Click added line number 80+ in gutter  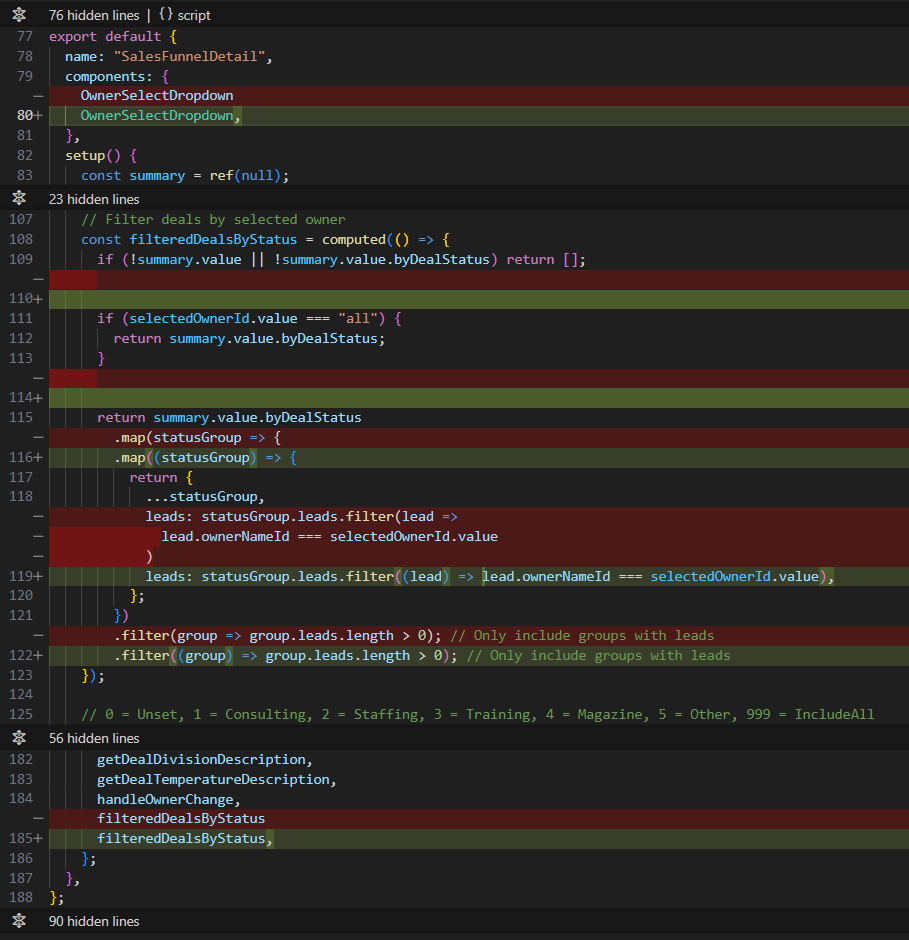click(28, 115)
